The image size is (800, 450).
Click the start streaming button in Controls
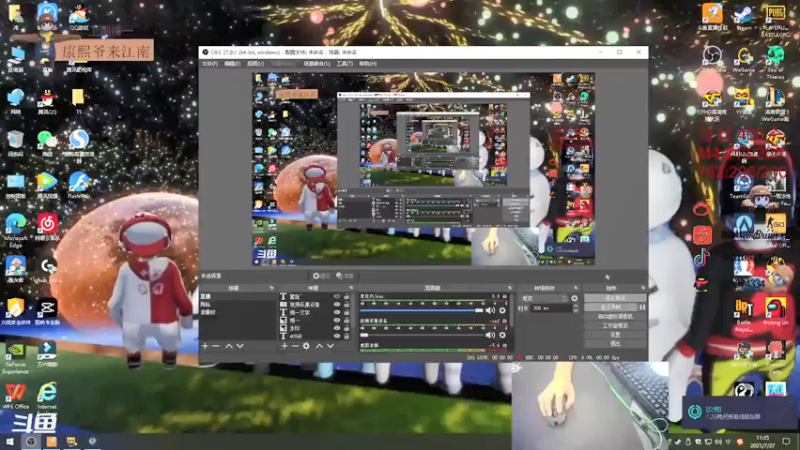coord(615,298)
